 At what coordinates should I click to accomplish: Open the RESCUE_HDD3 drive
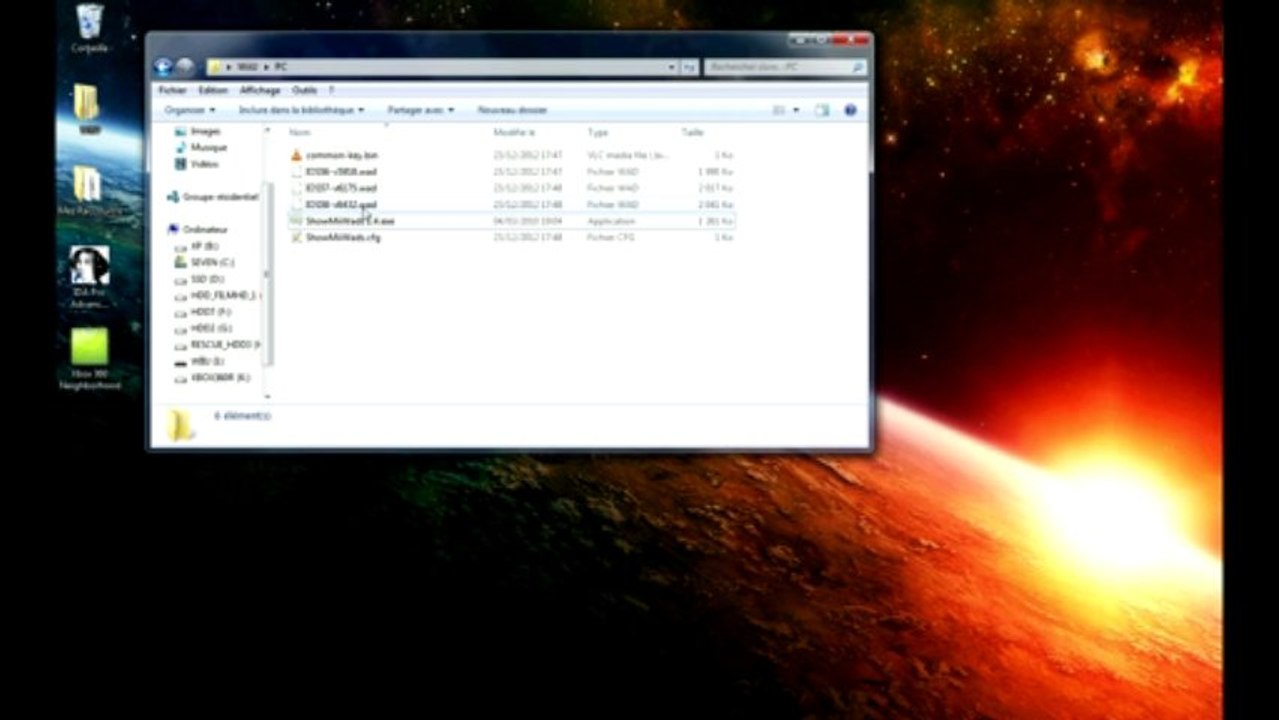225,344
